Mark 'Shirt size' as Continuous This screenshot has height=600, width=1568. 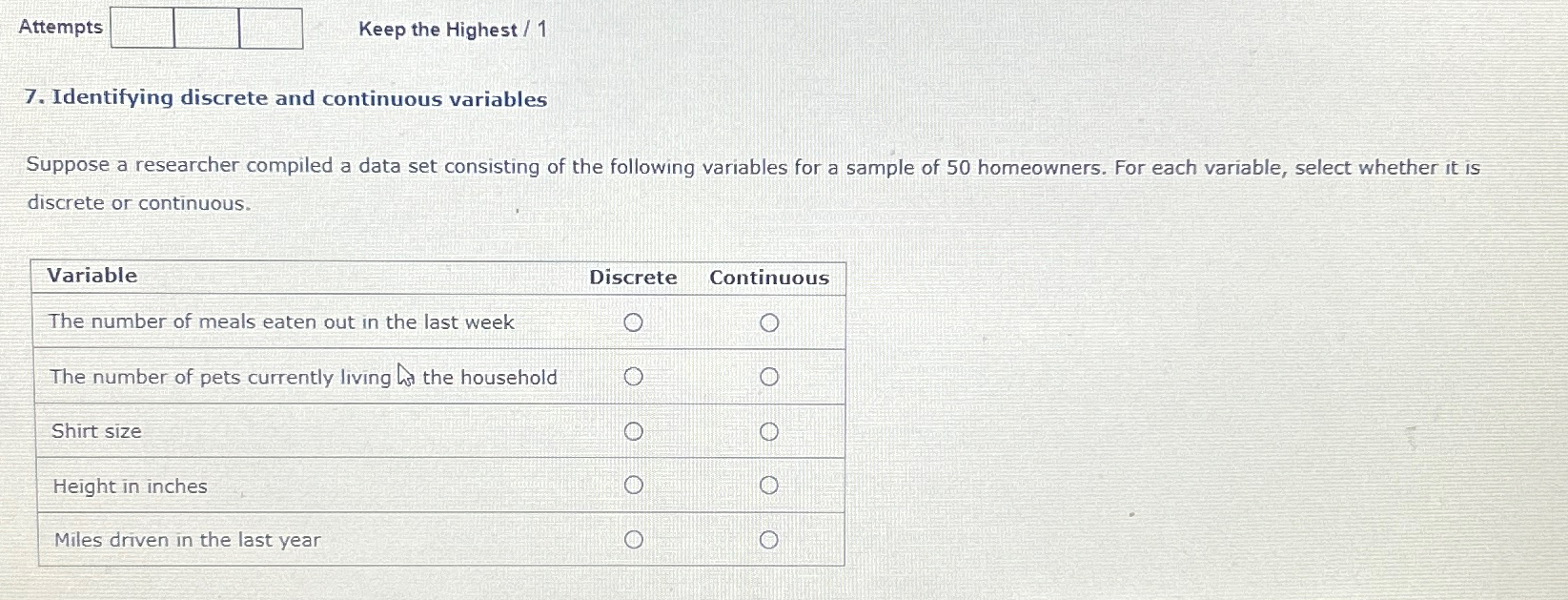pos(770,431)
